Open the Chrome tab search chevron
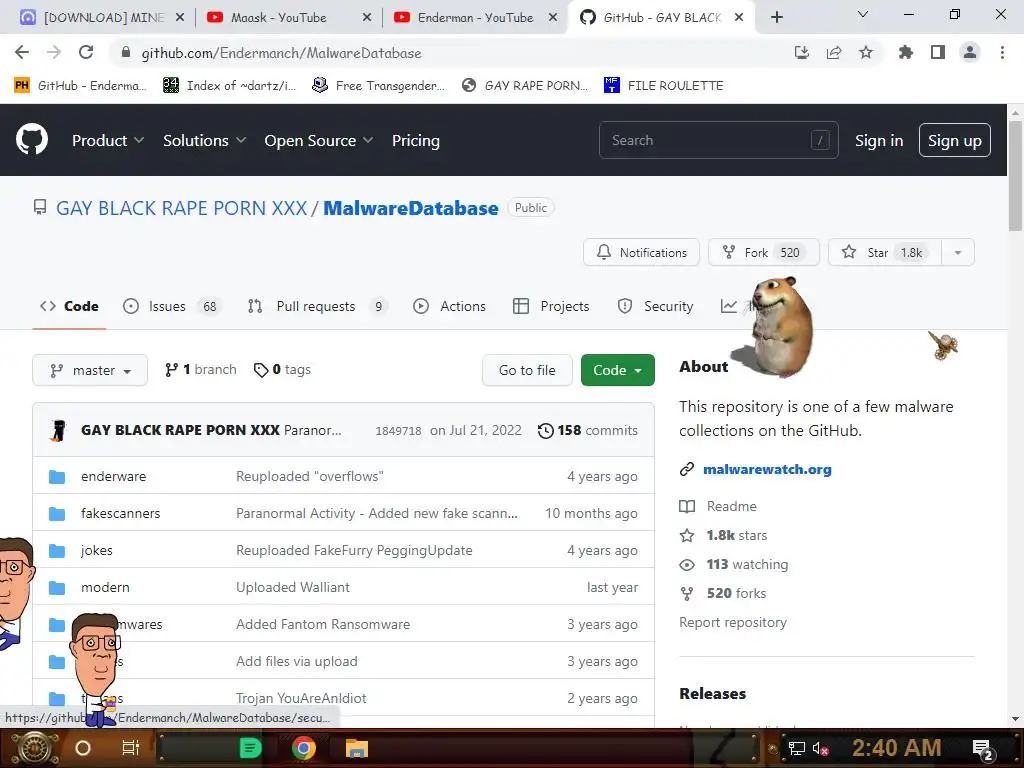Image resolution: width=1024 pixels, height=768 pixels. coord(863,14)
